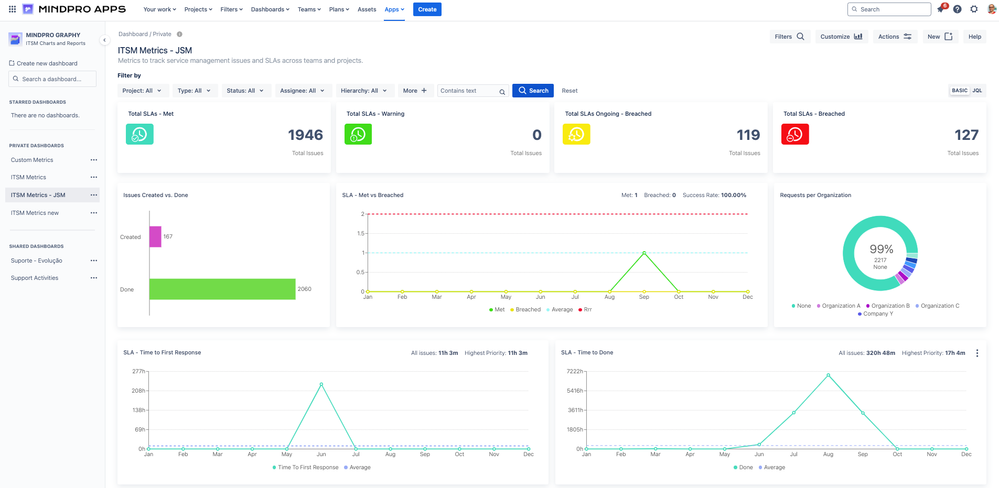Screen dimensions: 999x488
Task: Open the three-dot menu on SLA - Time to Done
Action: point(977,353)
